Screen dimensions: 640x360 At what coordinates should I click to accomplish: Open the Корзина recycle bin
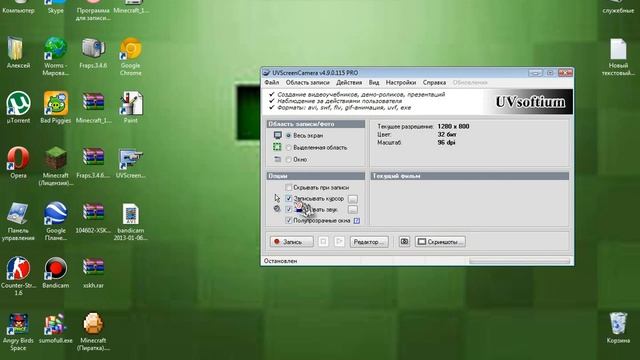618,323
